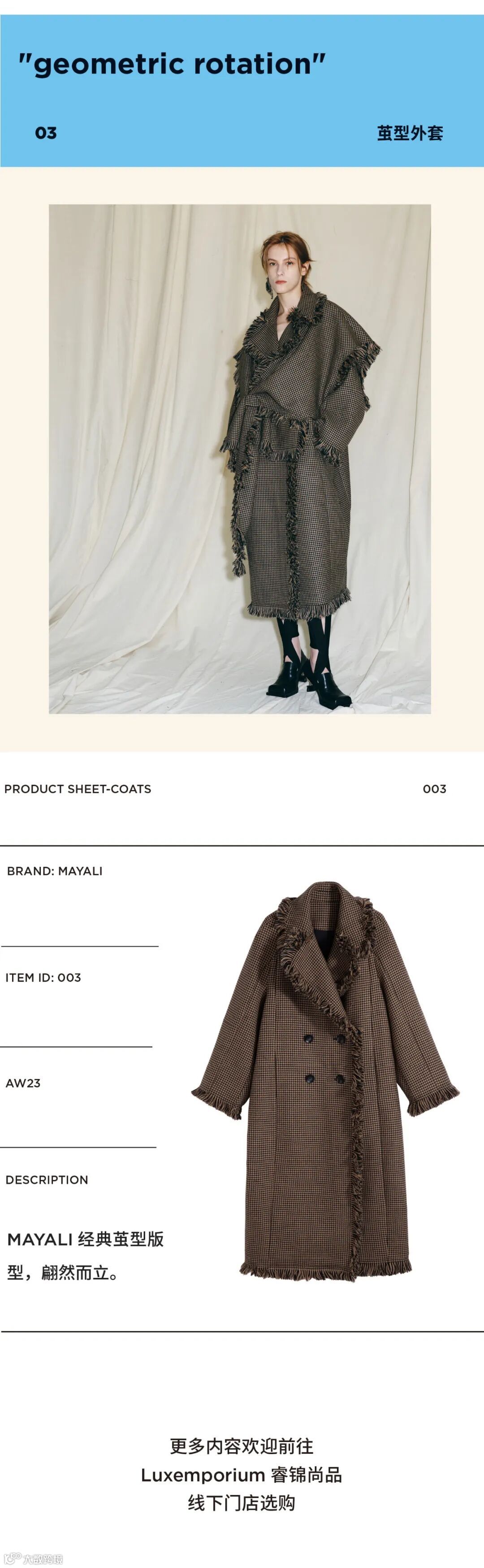The image size is (484, 1568).
Task: Click the 更多内容欢迎前往 text line
Action: [242, 1446]
